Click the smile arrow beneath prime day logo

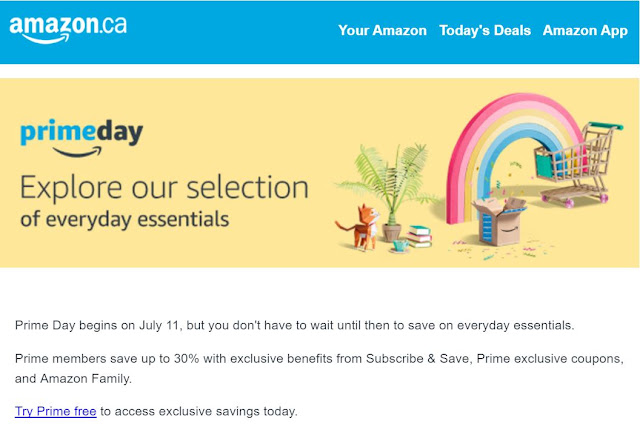tap(78, 152)
